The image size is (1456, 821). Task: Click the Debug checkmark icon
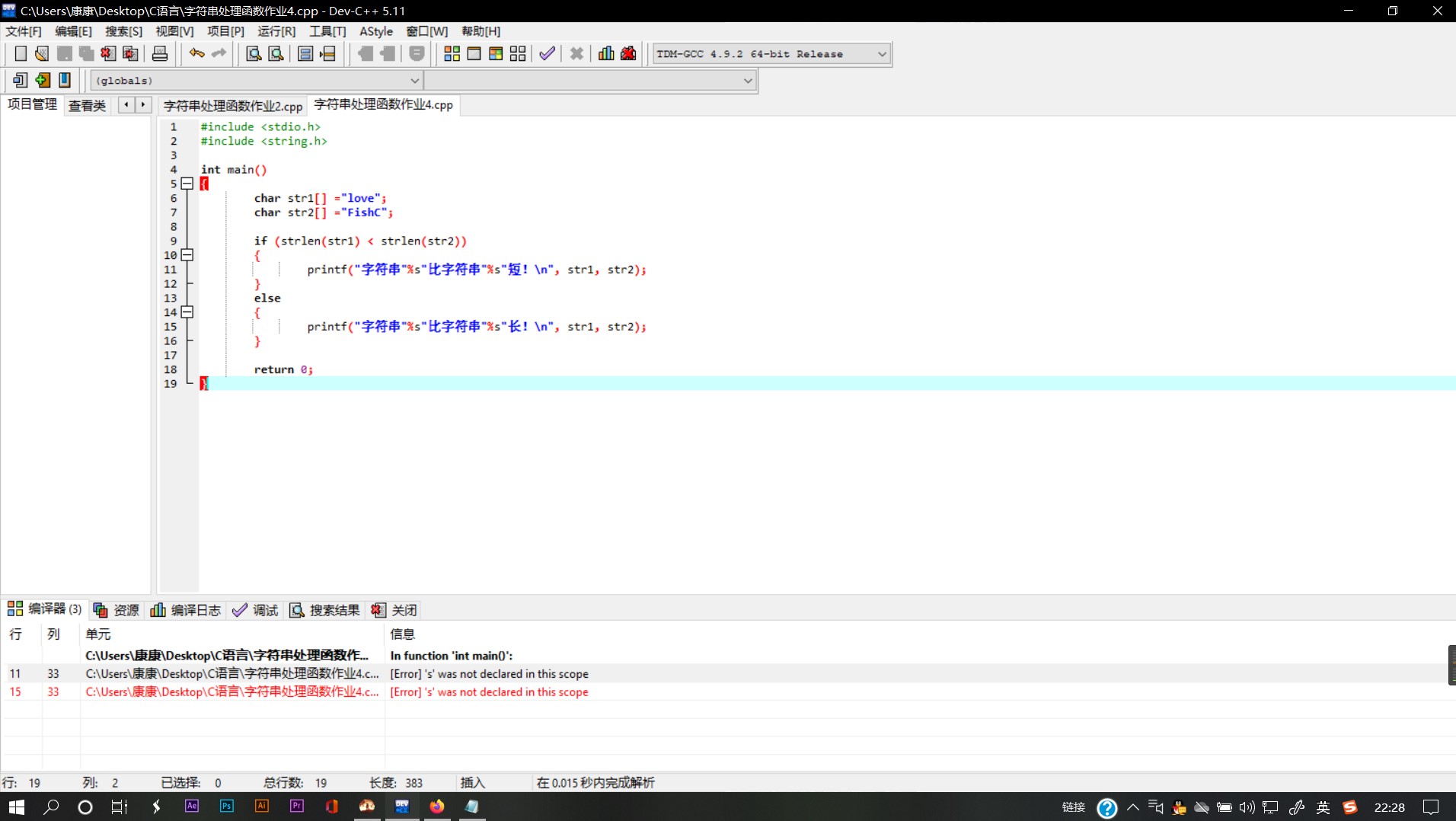click(547, 53)
